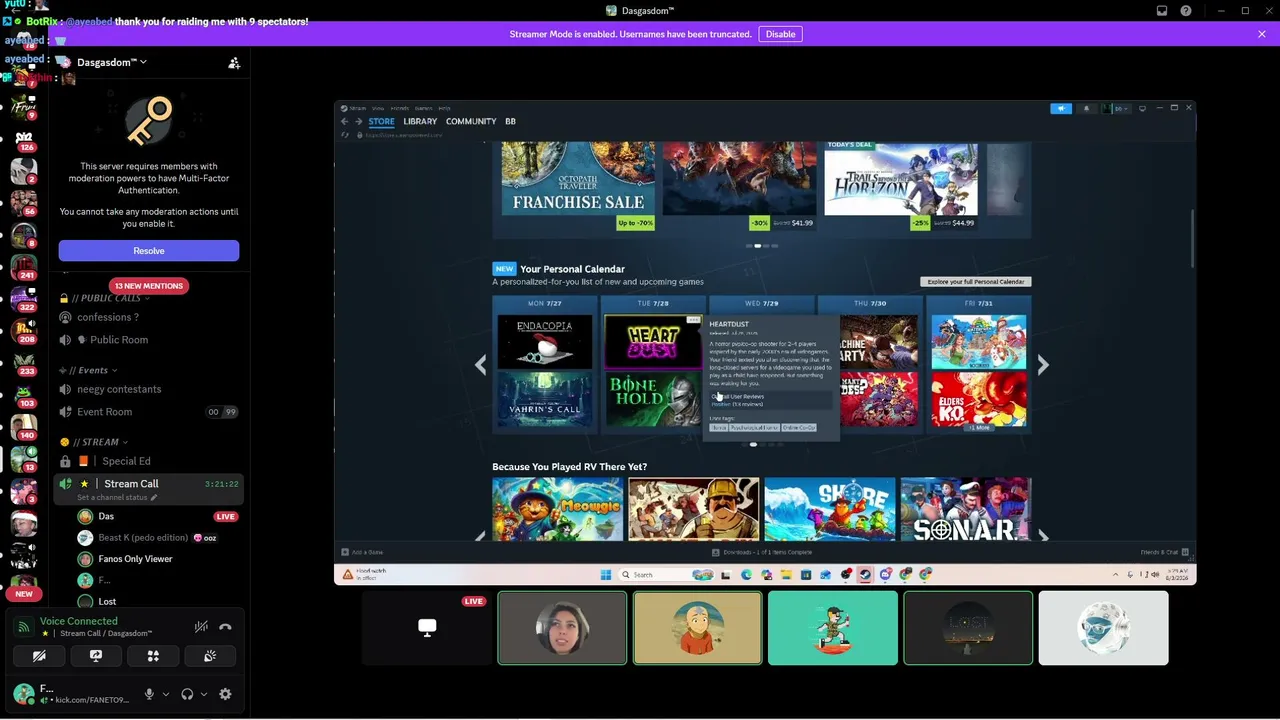
Task: Disable Streamer Mode button
Action: [x=780, y=34]
